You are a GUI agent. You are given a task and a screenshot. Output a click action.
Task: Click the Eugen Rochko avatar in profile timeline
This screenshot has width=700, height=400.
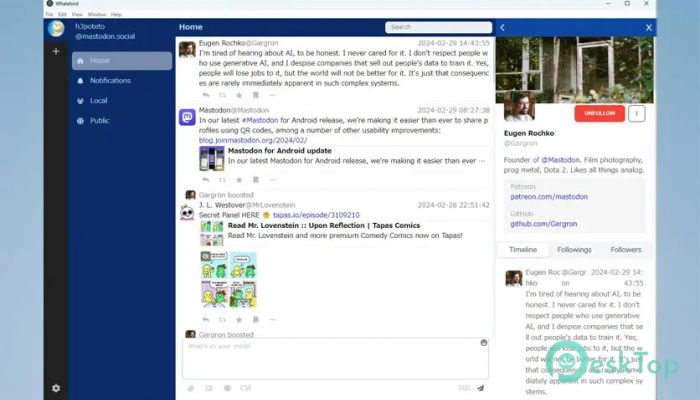pos(514,278)
